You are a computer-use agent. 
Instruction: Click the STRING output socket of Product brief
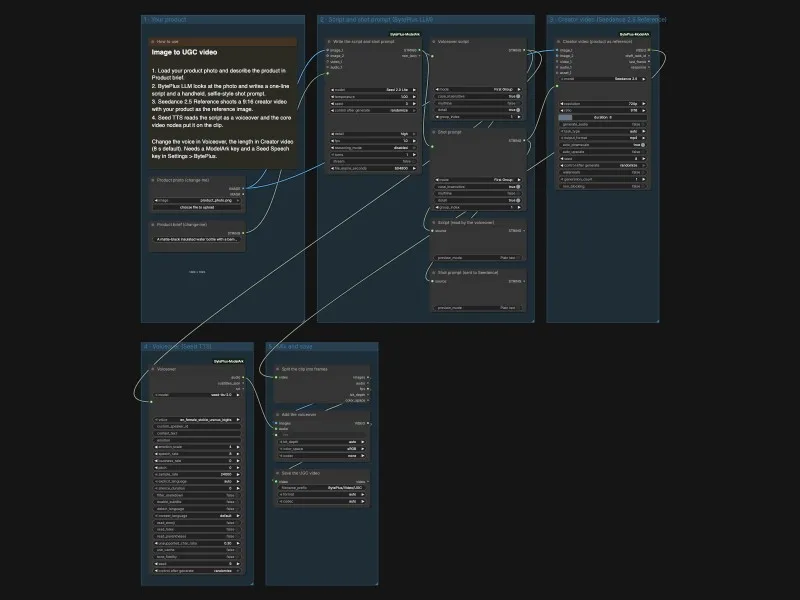pos(243,233)
